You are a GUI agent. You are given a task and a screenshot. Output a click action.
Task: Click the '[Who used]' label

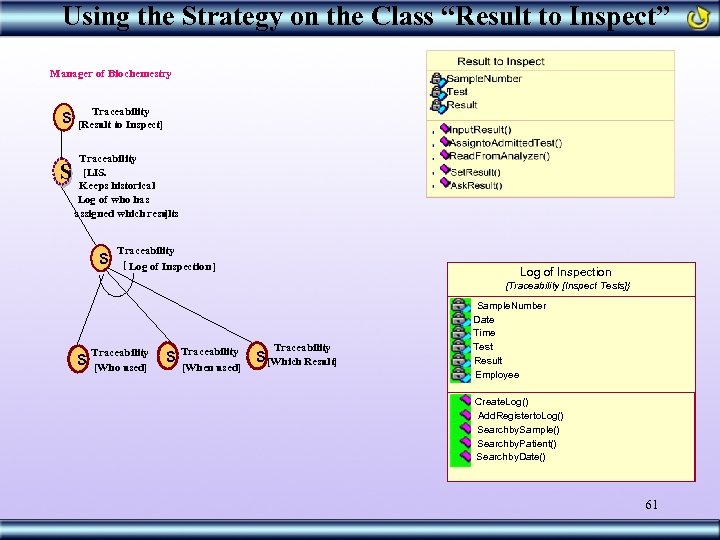tap(120, 368)
